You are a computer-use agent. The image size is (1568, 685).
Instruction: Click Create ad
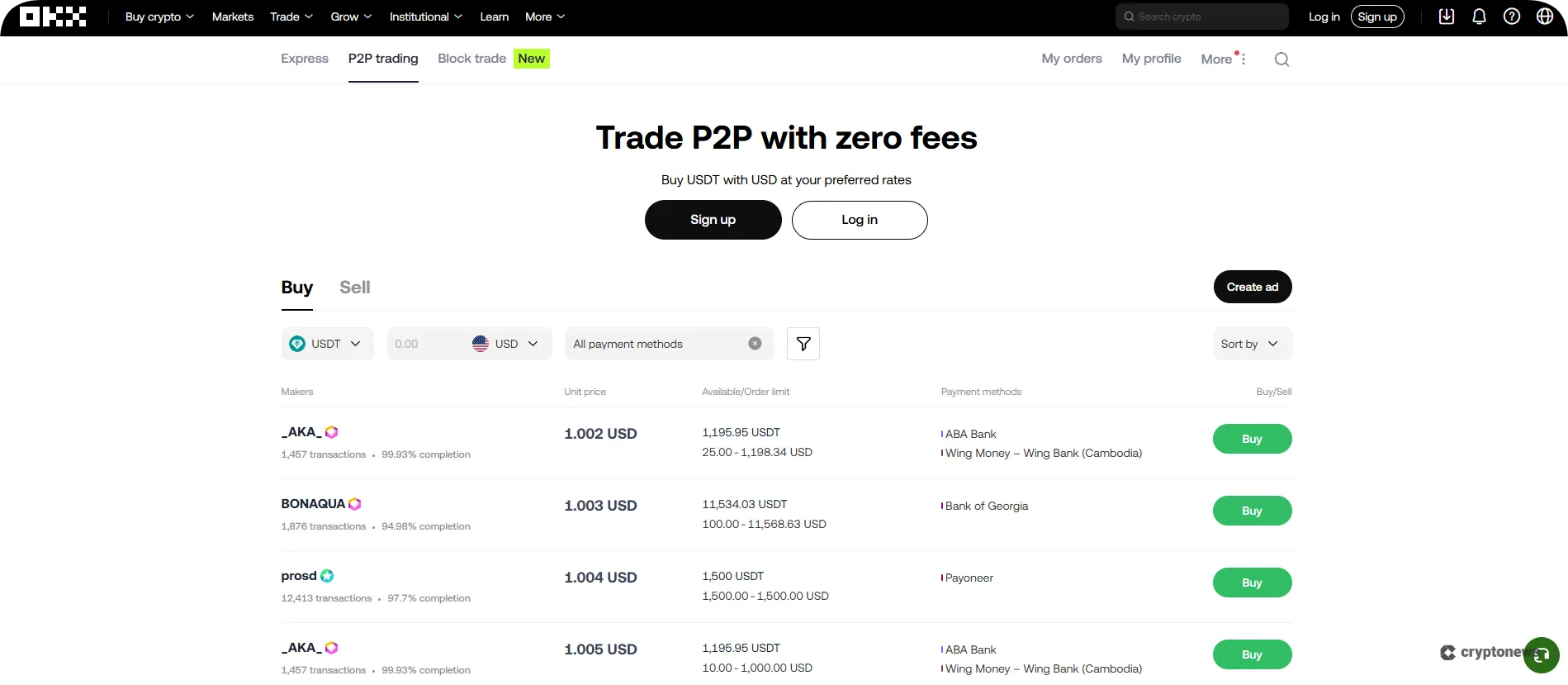(1252, 287)
